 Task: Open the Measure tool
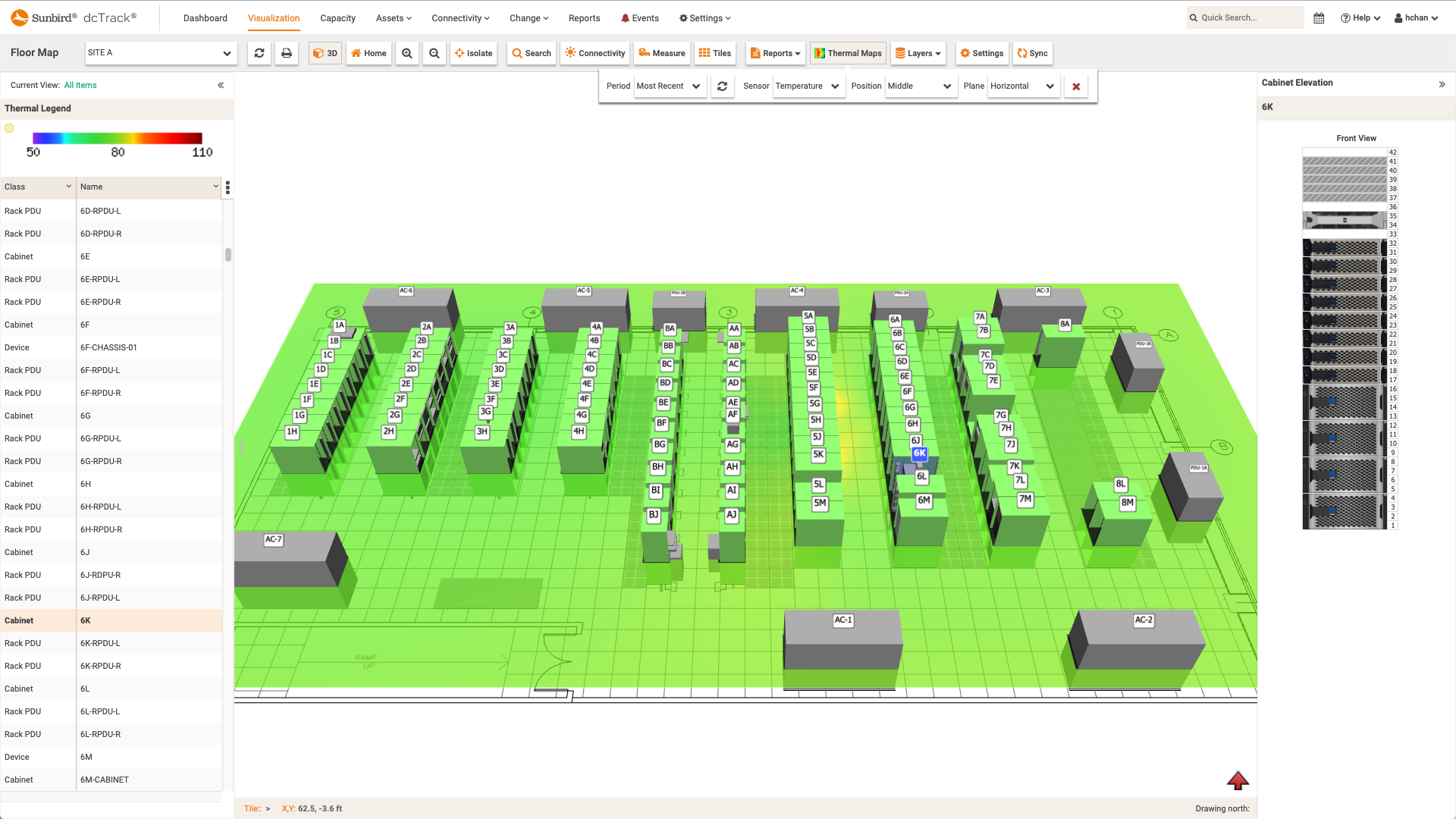661,53
